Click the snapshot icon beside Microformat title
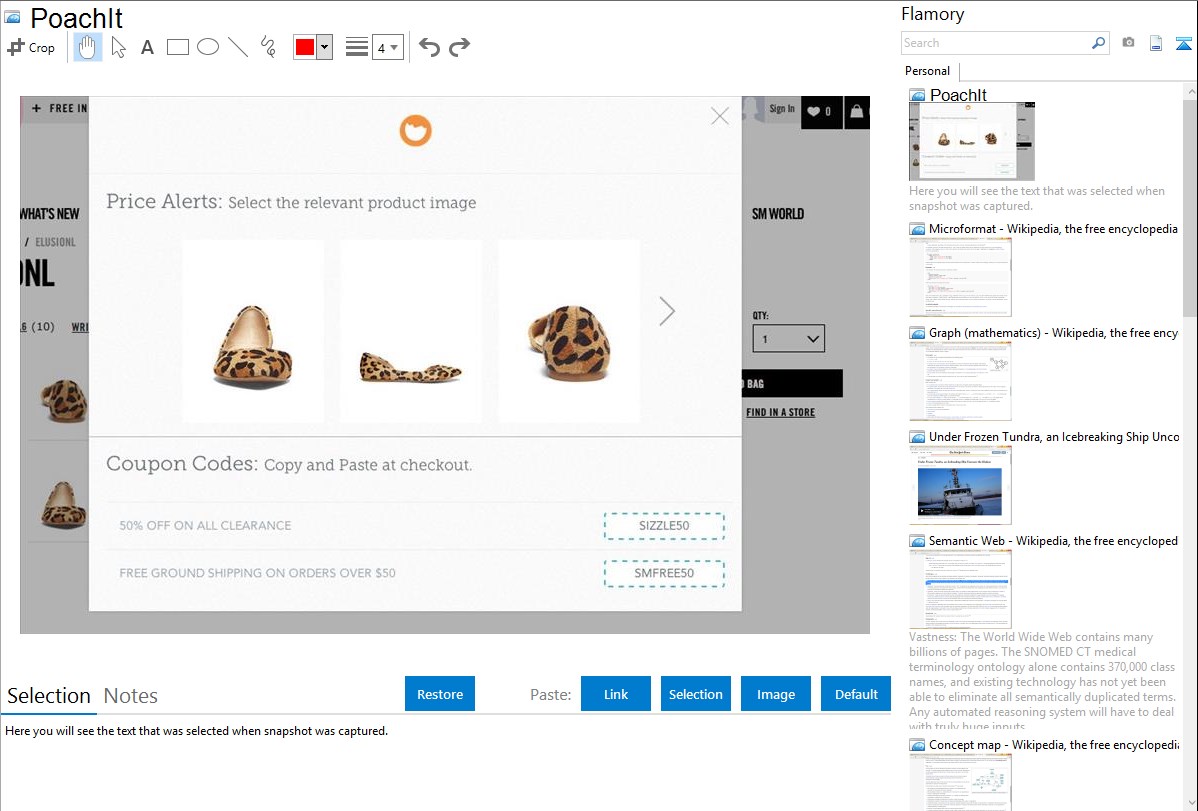Screen dimensions: 1198x811 [x=917, y=229]
